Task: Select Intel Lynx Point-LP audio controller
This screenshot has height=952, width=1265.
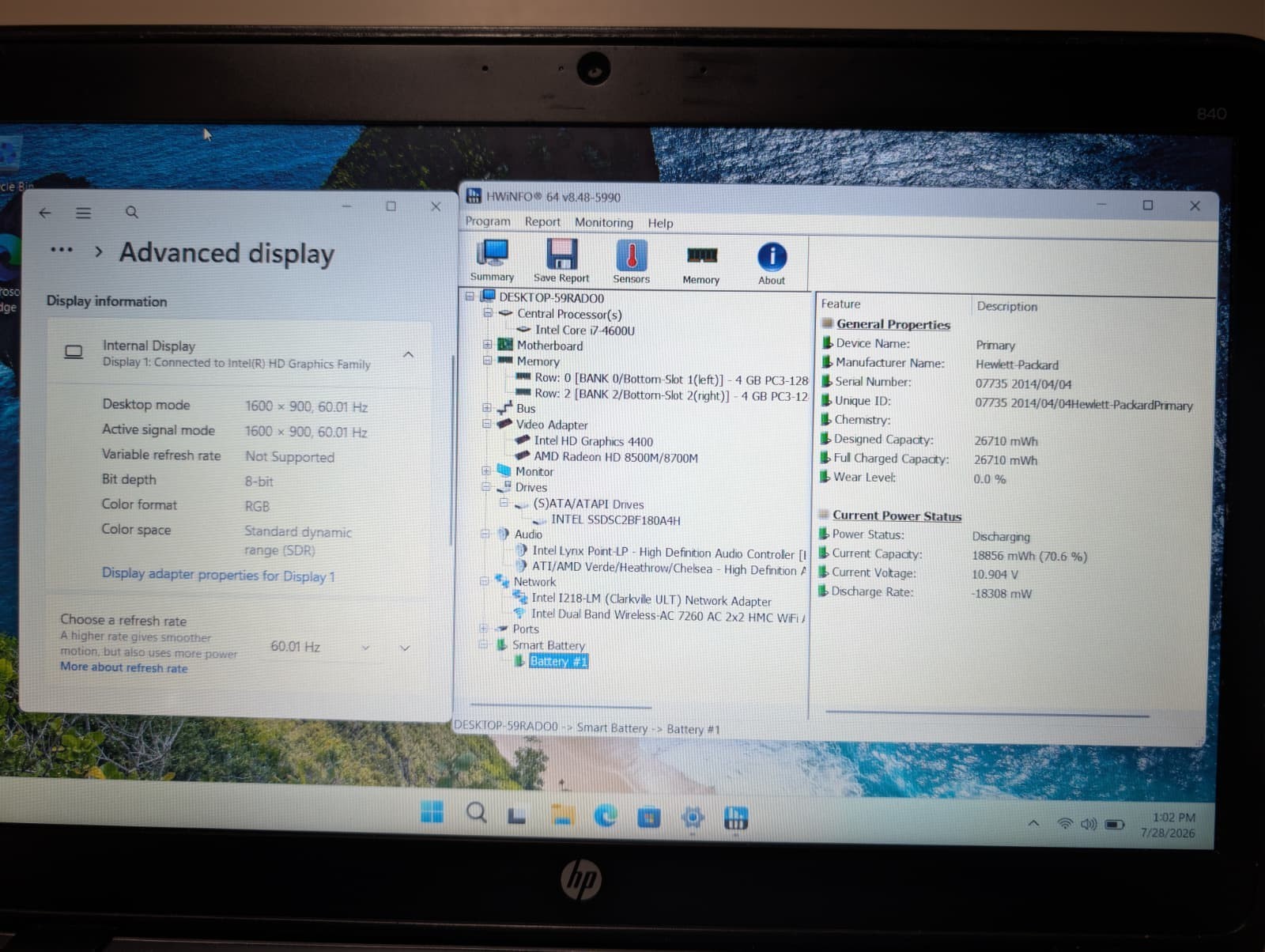Action: pos(669,552)
